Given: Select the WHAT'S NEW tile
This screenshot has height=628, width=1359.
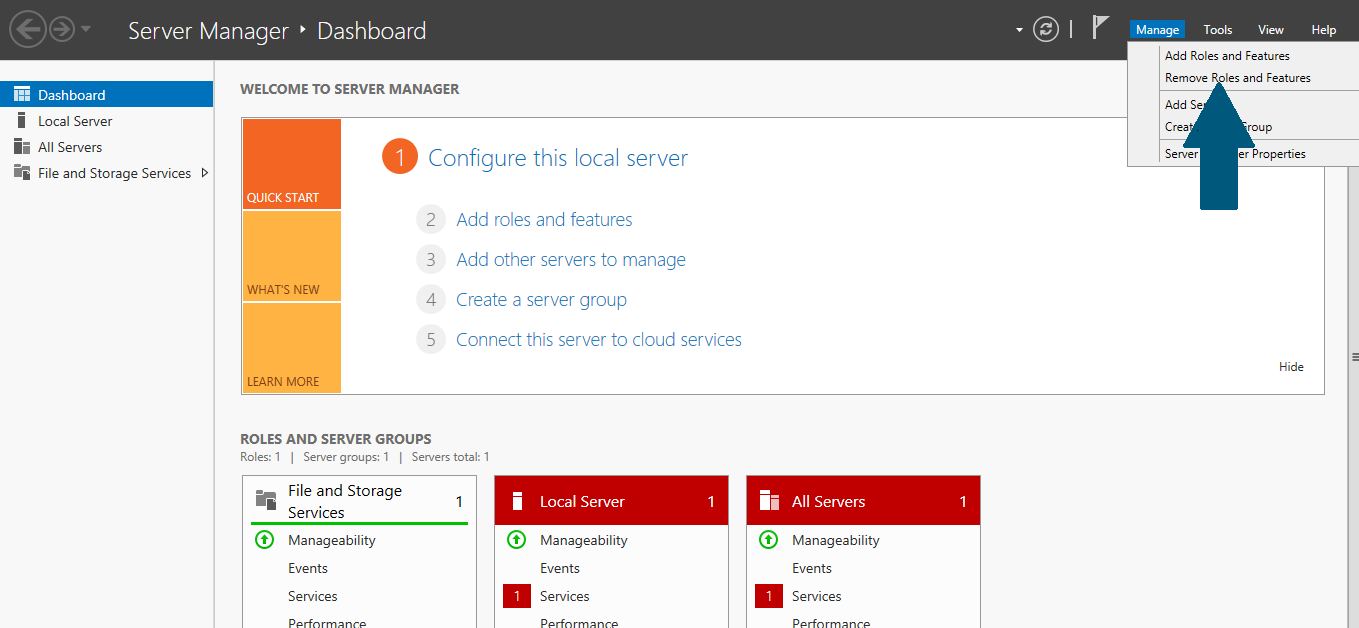Looking at the screenshot, I should (x=291, y=256).
